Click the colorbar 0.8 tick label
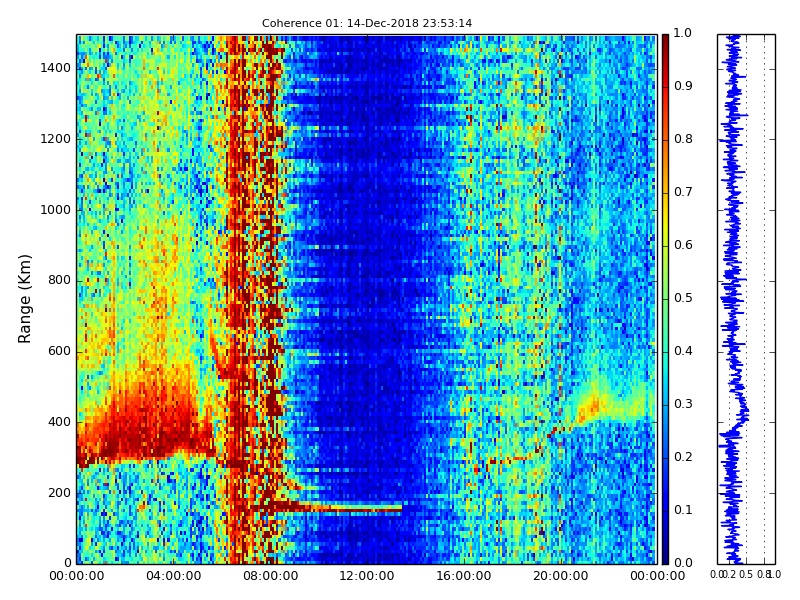This screenshot has width=800, height=600. coord(683,139)
